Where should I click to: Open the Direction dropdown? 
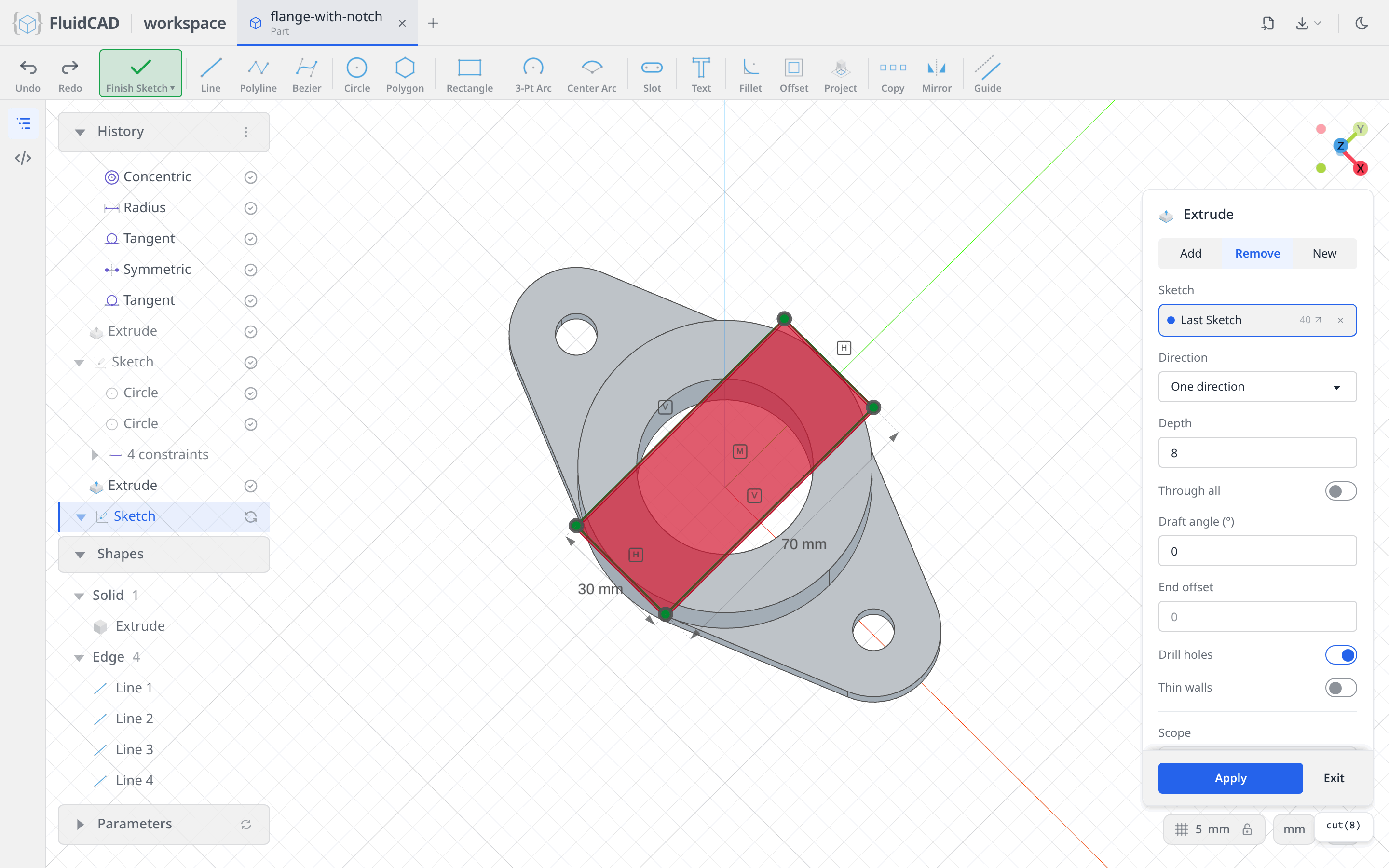click(1257, 386)
